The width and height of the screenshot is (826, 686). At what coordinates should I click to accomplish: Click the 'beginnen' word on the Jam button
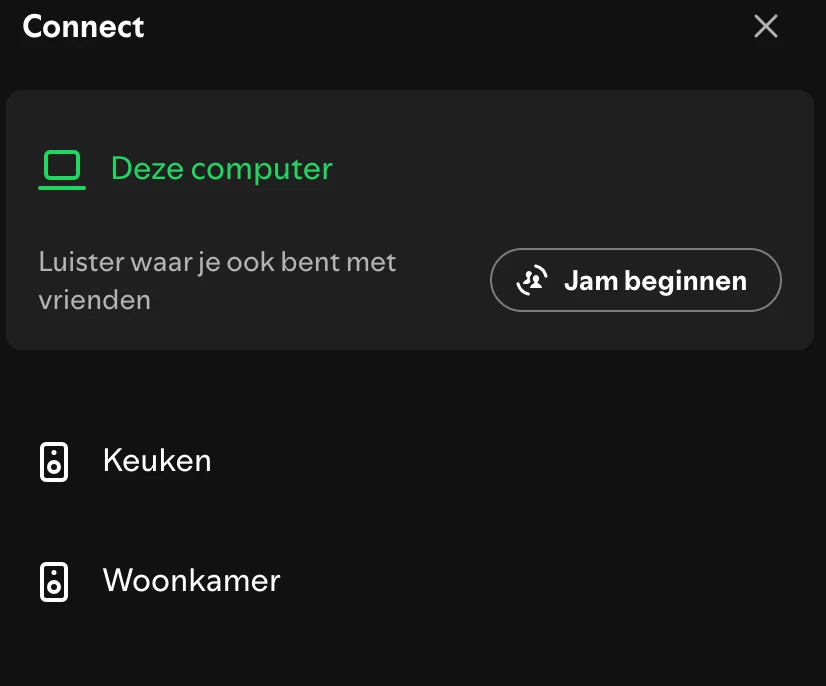[685, 281]
